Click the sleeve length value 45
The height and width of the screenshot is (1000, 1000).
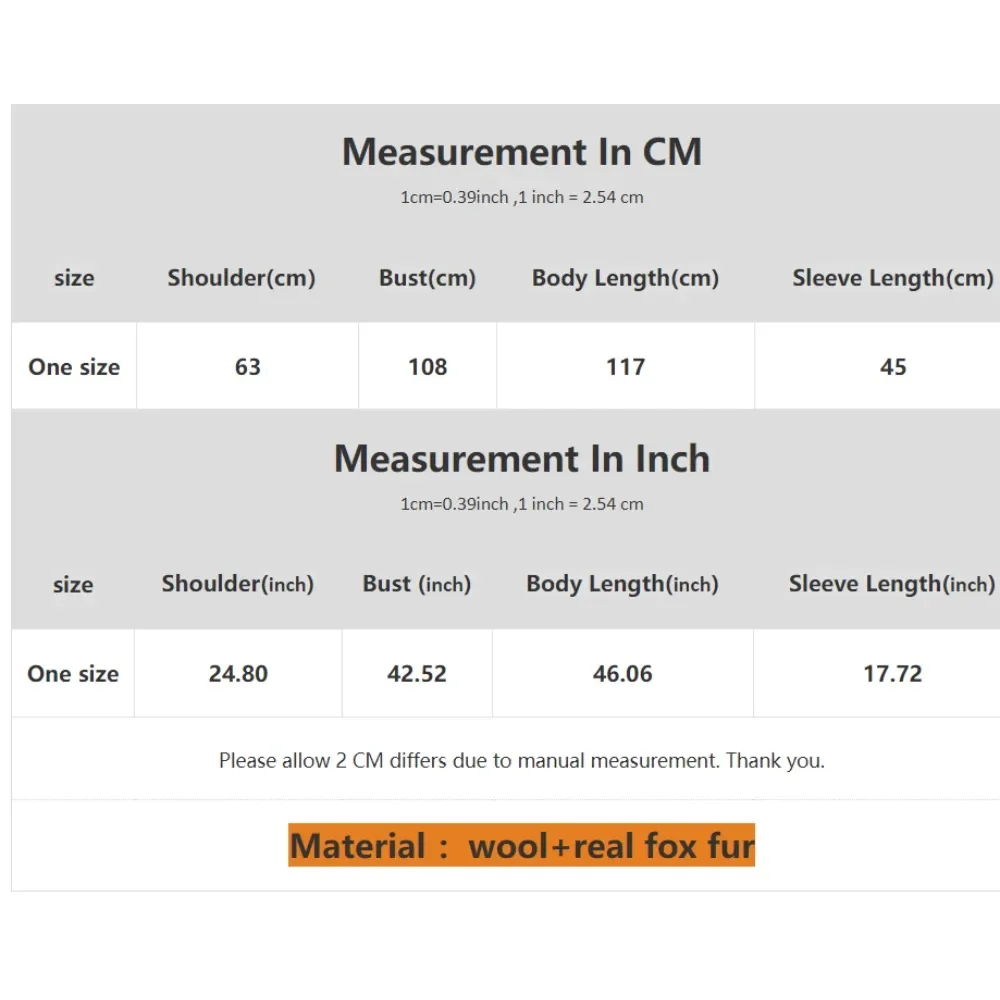(892, 367)
